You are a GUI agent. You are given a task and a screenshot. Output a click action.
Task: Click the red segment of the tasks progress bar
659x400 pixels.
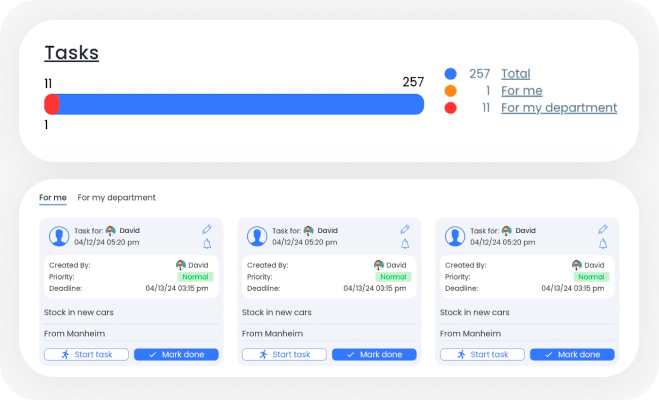52,104
